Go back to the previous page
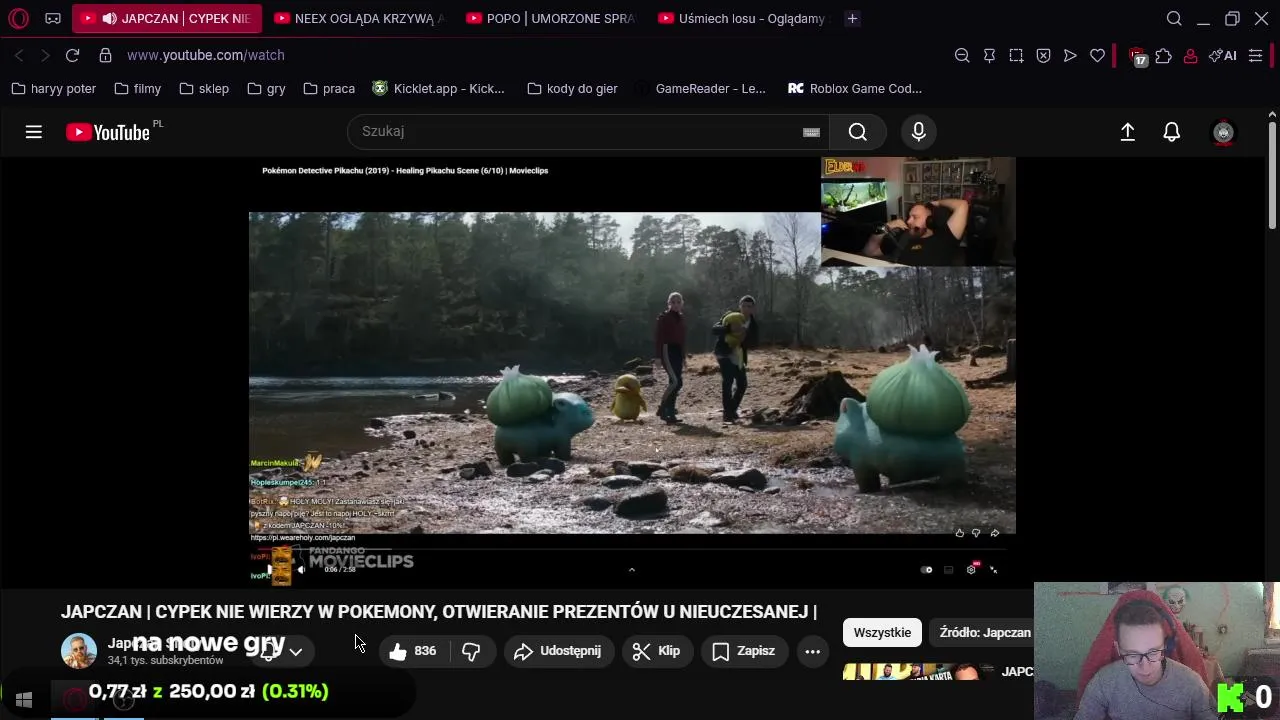This screenshot has width=1280, height=720. click(x=18, y=55)
